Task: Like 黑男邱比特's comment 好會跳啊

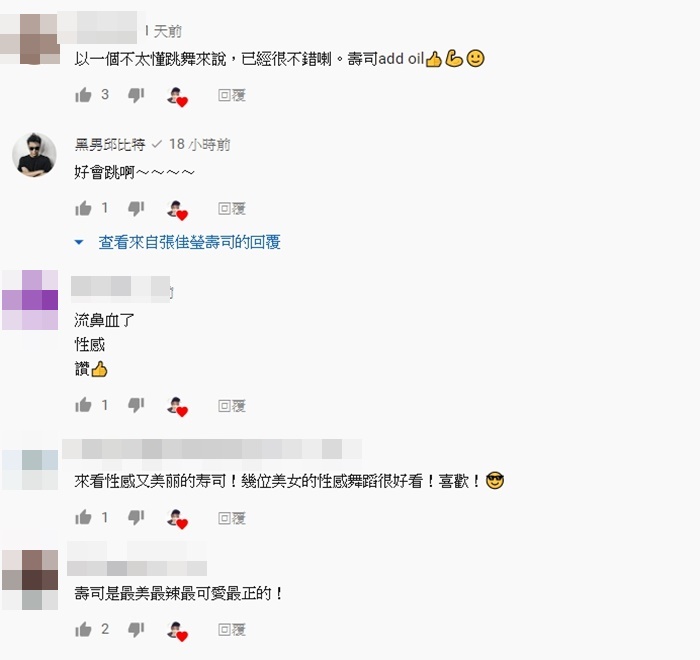Action: [x=83, y=208]
